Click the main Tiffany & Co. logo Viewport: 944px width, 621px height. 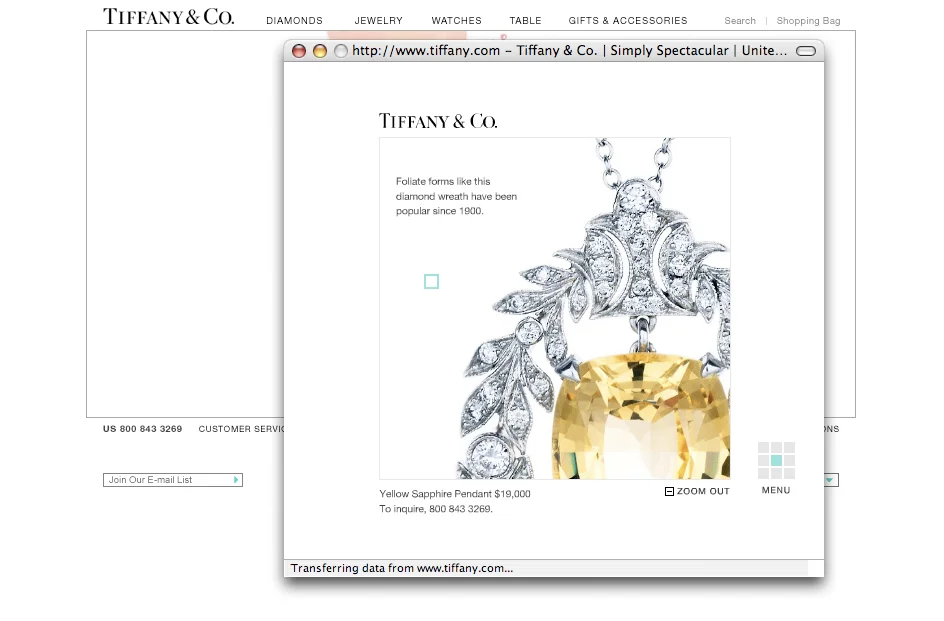pos(169,16)
